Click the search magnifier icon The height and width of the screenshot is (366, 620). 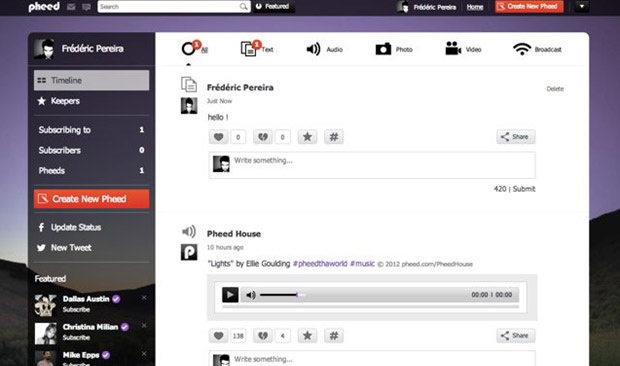click(244, 7)
